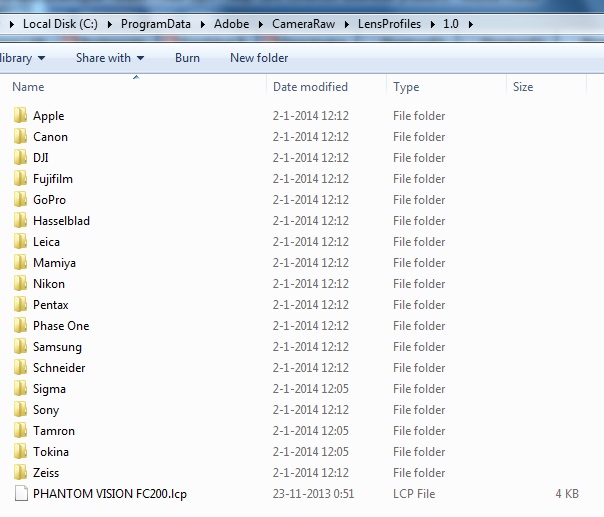Sort by the Type column header
This screenshot has width=604, height=517.
[x=406, y=87]
